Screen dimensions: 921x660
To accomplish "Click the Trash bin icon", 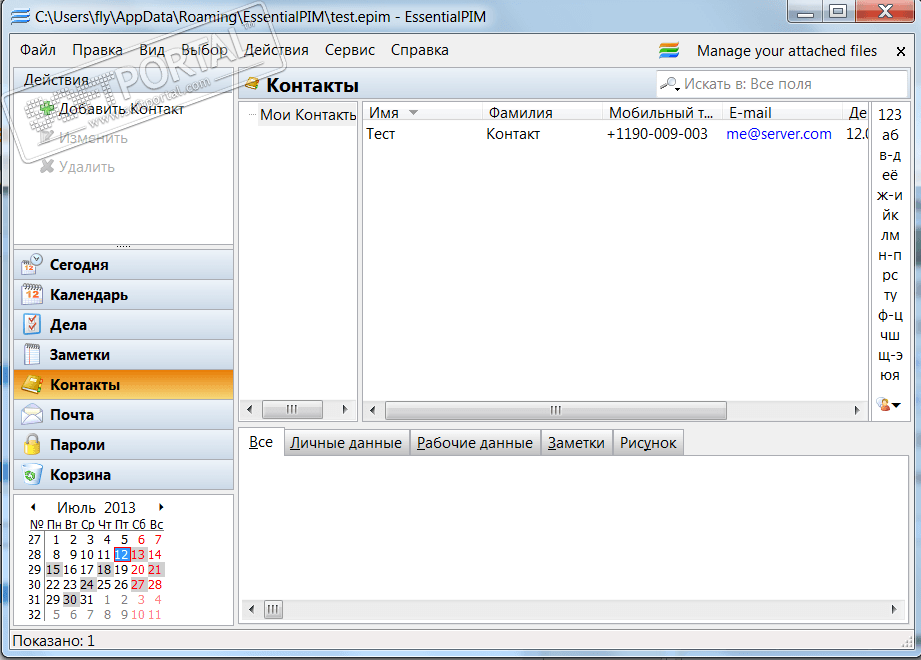I will click(x=32, y=474).
